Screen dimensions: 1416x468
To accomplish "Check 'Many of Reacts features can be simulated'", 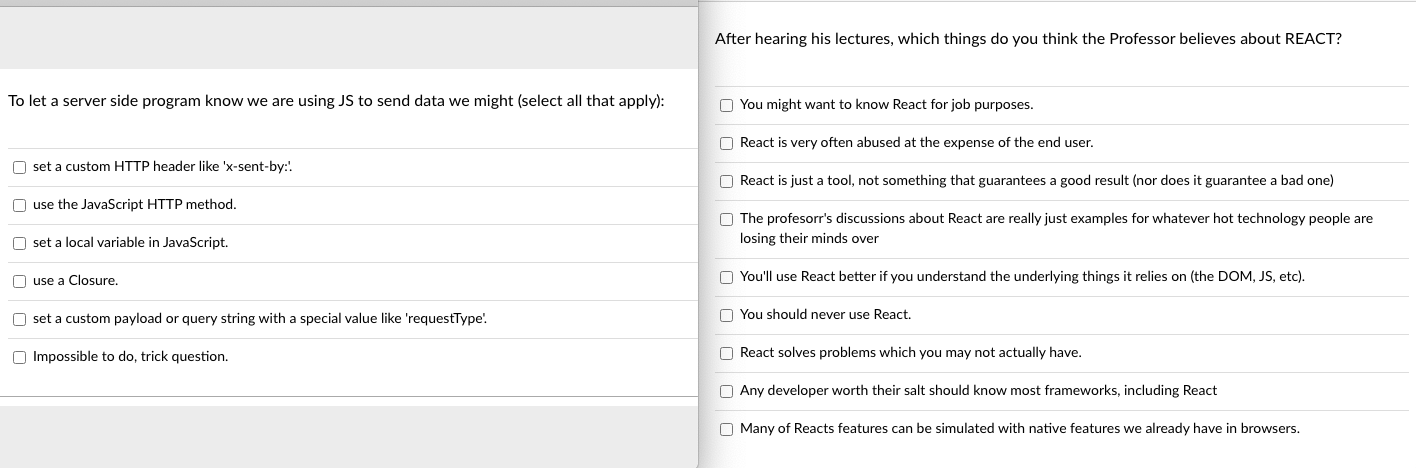I will pyautogui.click(x=727, y=429).
